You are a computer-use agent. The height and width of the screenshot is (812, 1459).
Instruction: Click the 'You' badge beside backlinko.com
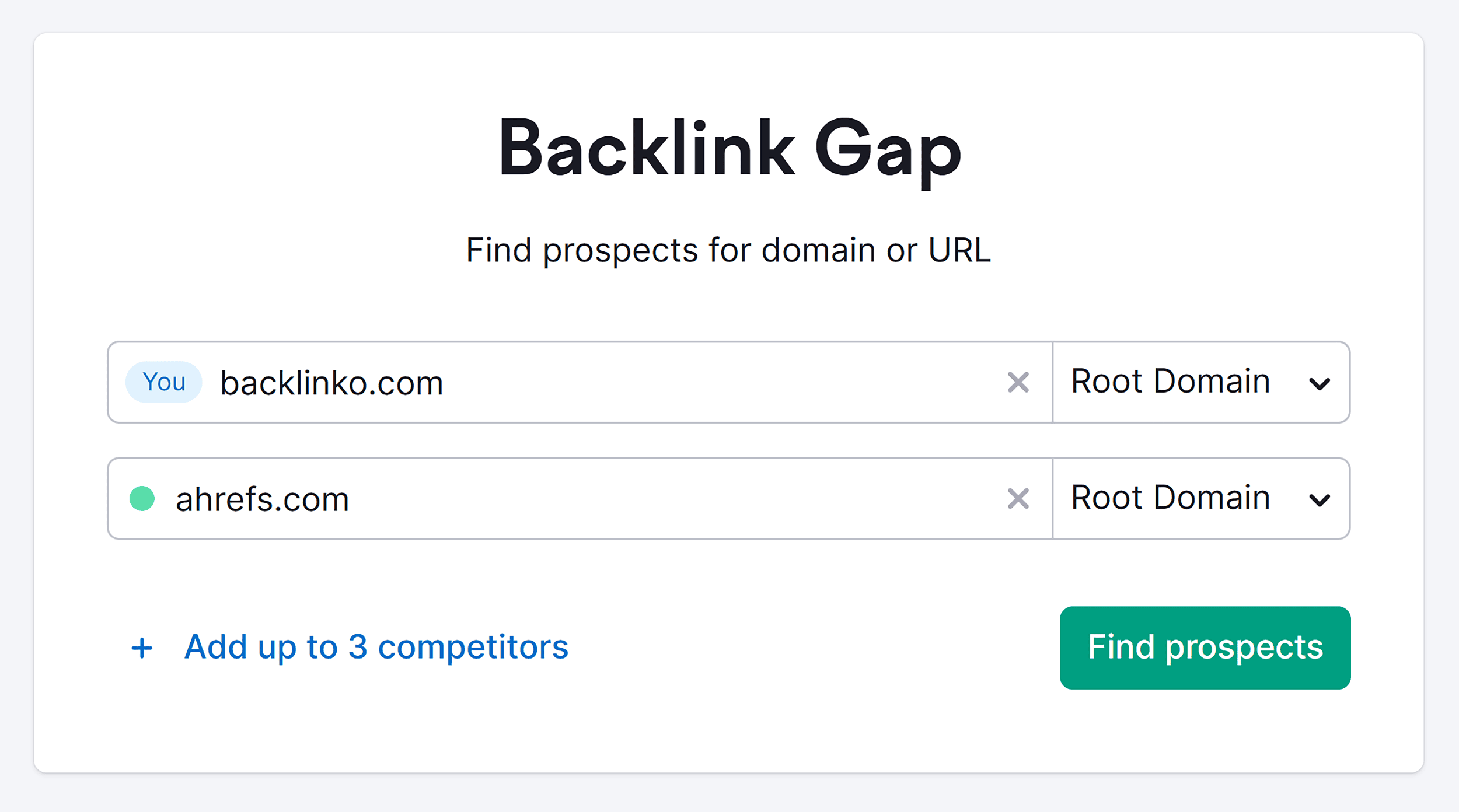point(163,382)
